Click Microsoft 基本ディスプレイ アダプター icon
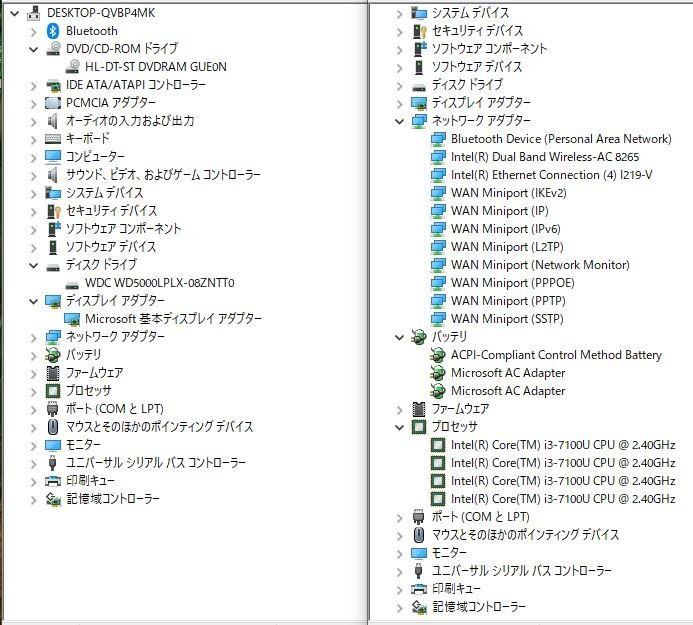Screen dimensions: 693x625 pos(72,319)
